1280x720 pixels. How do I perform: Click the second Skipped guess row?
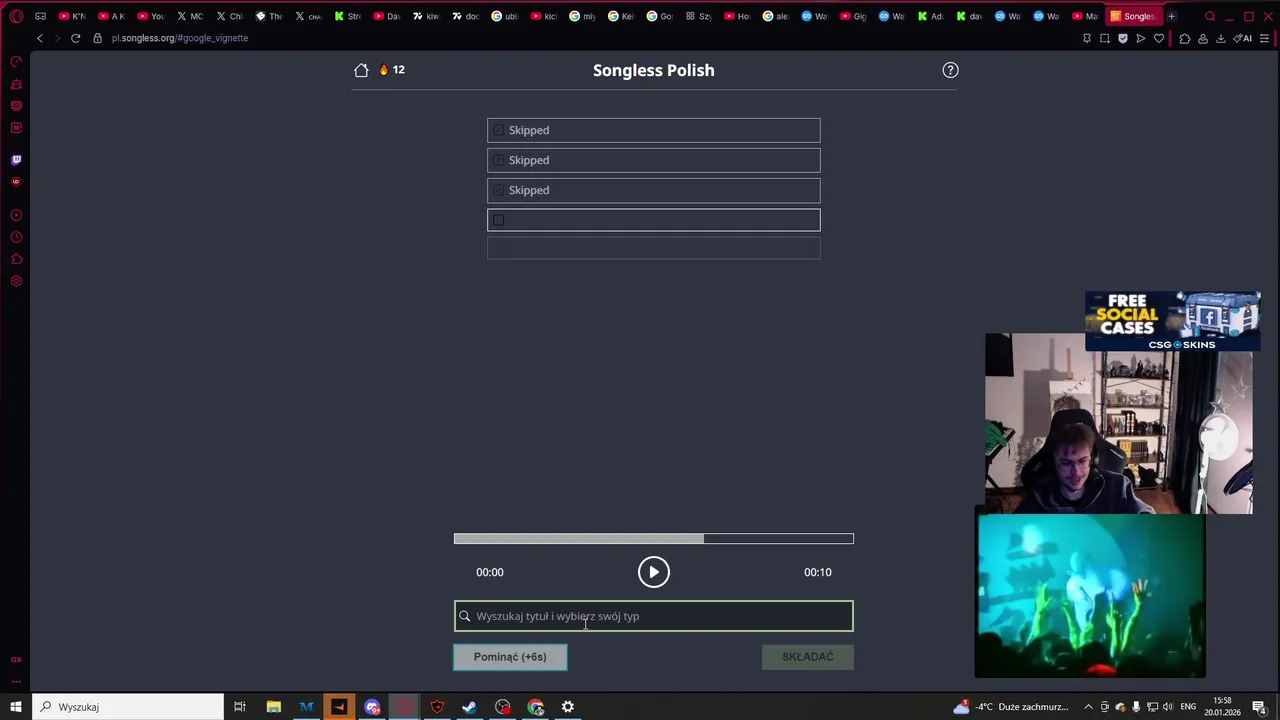click(654, 160)
